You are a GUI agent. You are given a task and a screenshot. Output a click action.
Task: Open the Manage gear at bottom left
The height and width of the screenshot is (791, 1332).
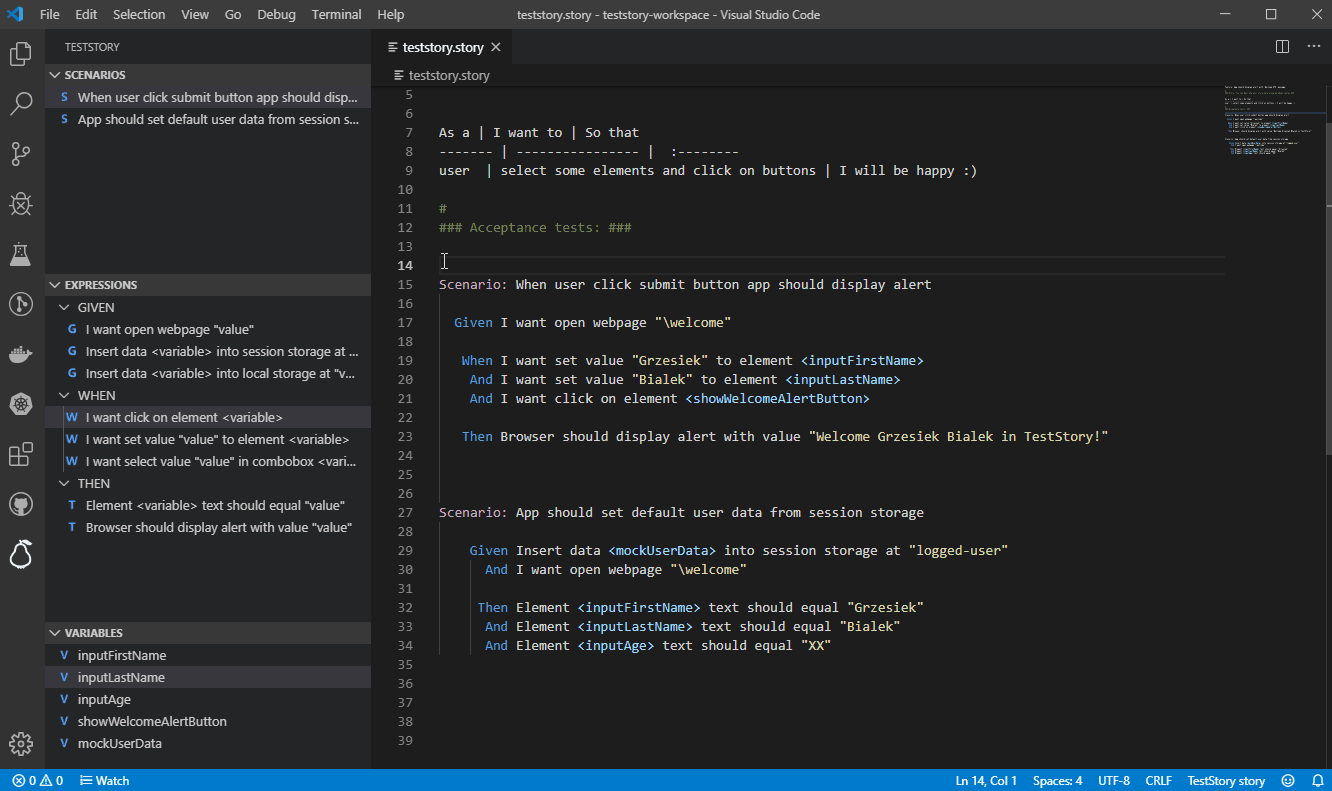(21, 744)
